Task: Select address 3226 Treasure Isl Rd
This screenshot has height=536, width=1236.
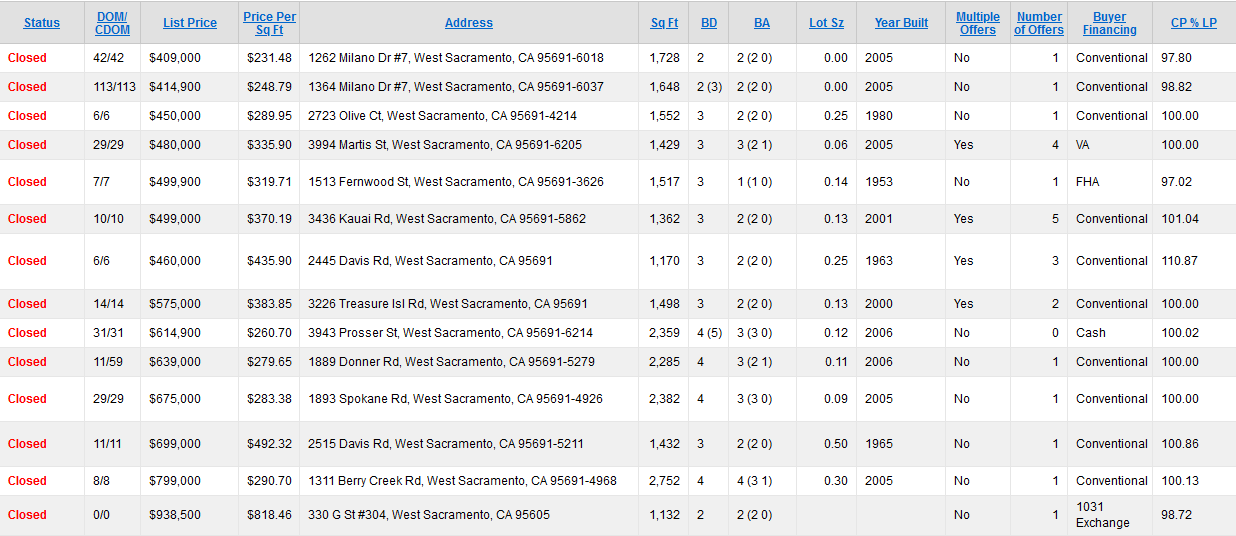Action: coord(448,304)
